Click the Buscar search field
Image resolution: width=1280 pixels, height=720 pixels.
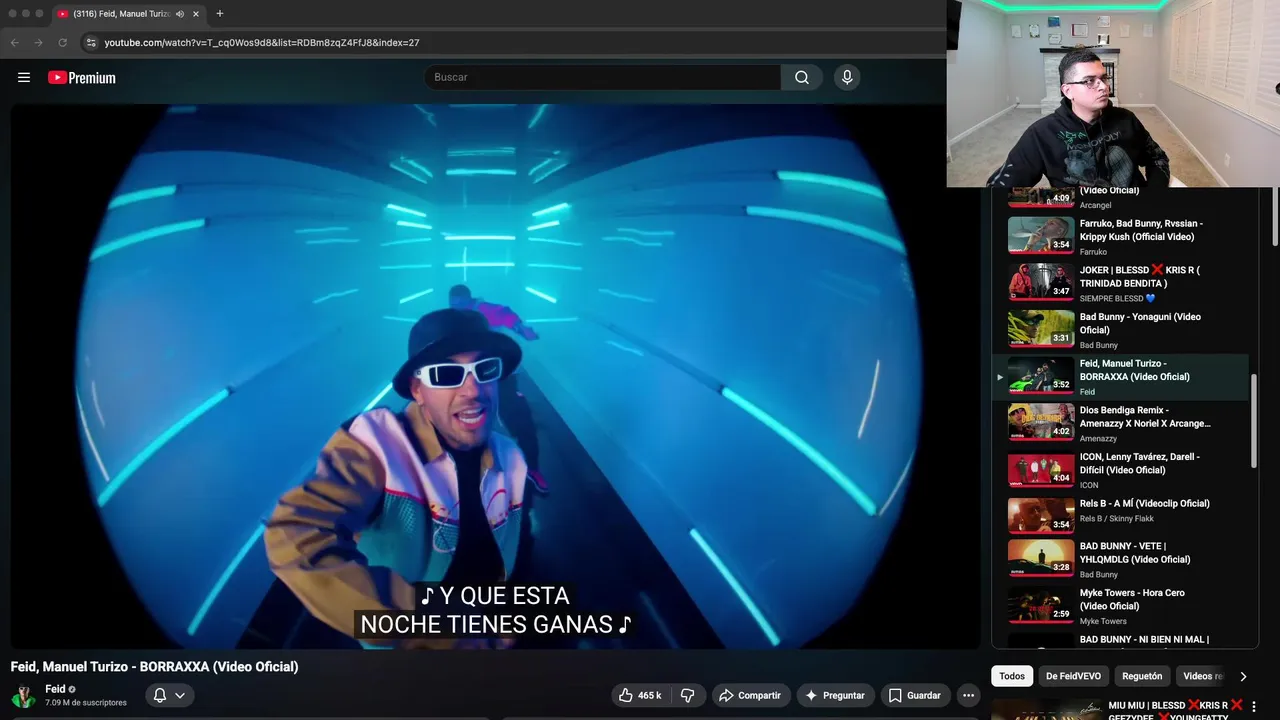click(x=603, y=77)
